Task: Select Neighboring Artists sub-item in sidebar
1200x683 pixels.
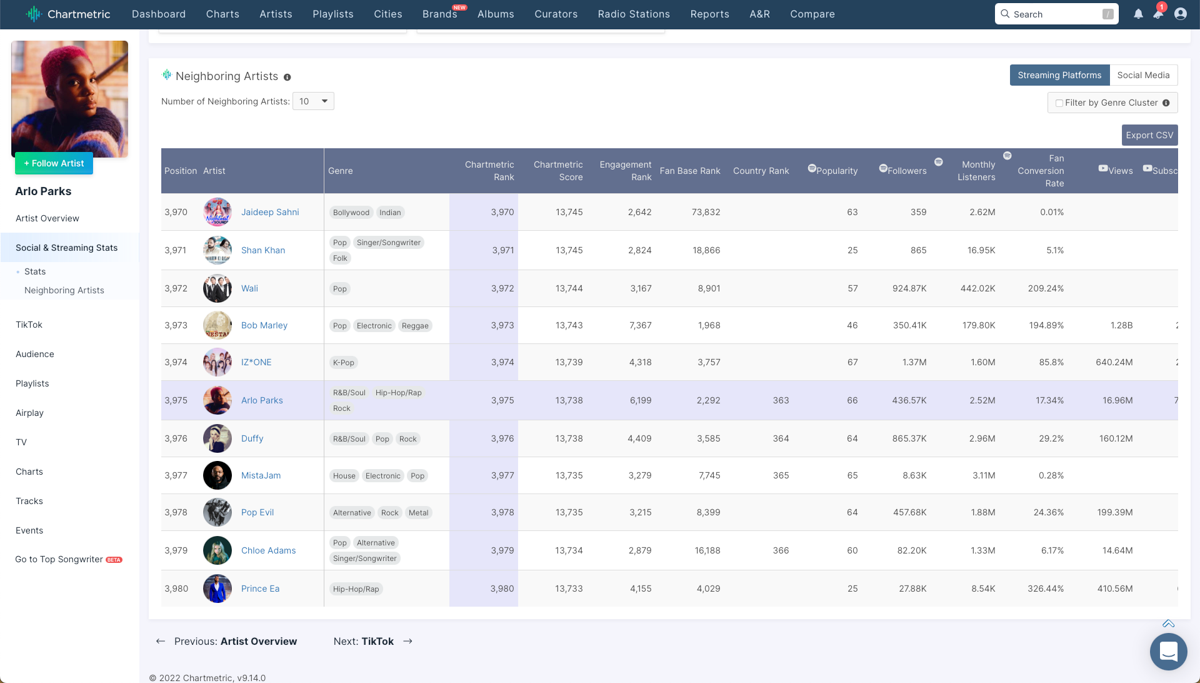Action: point(64,290)
